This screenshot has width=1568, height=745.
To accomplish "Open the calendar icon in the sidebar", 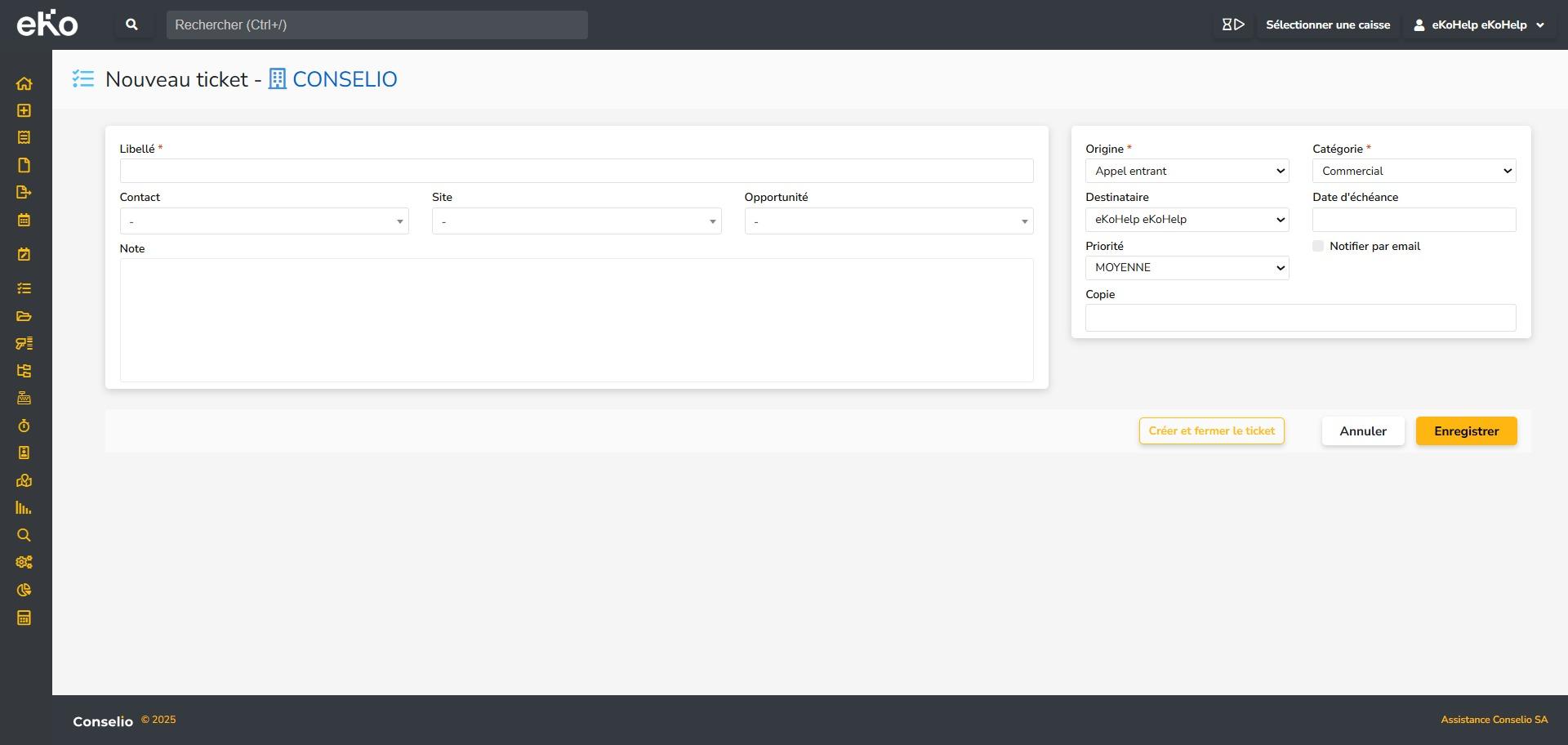I will pyautogui.click(x=24, y=220).
